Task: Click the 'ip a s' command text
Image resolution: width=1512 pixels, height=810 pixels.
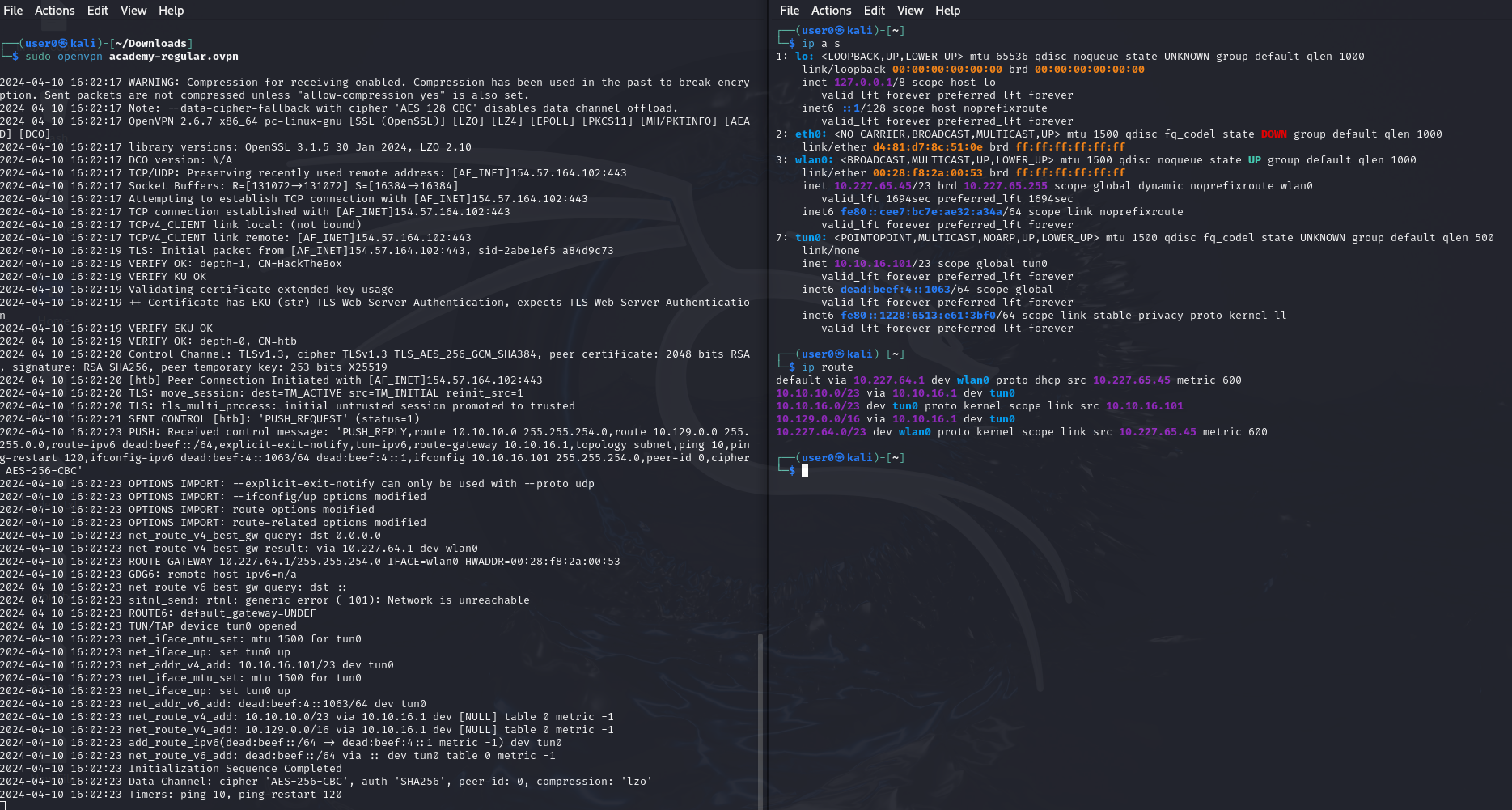Action: (x=821, y=44)
